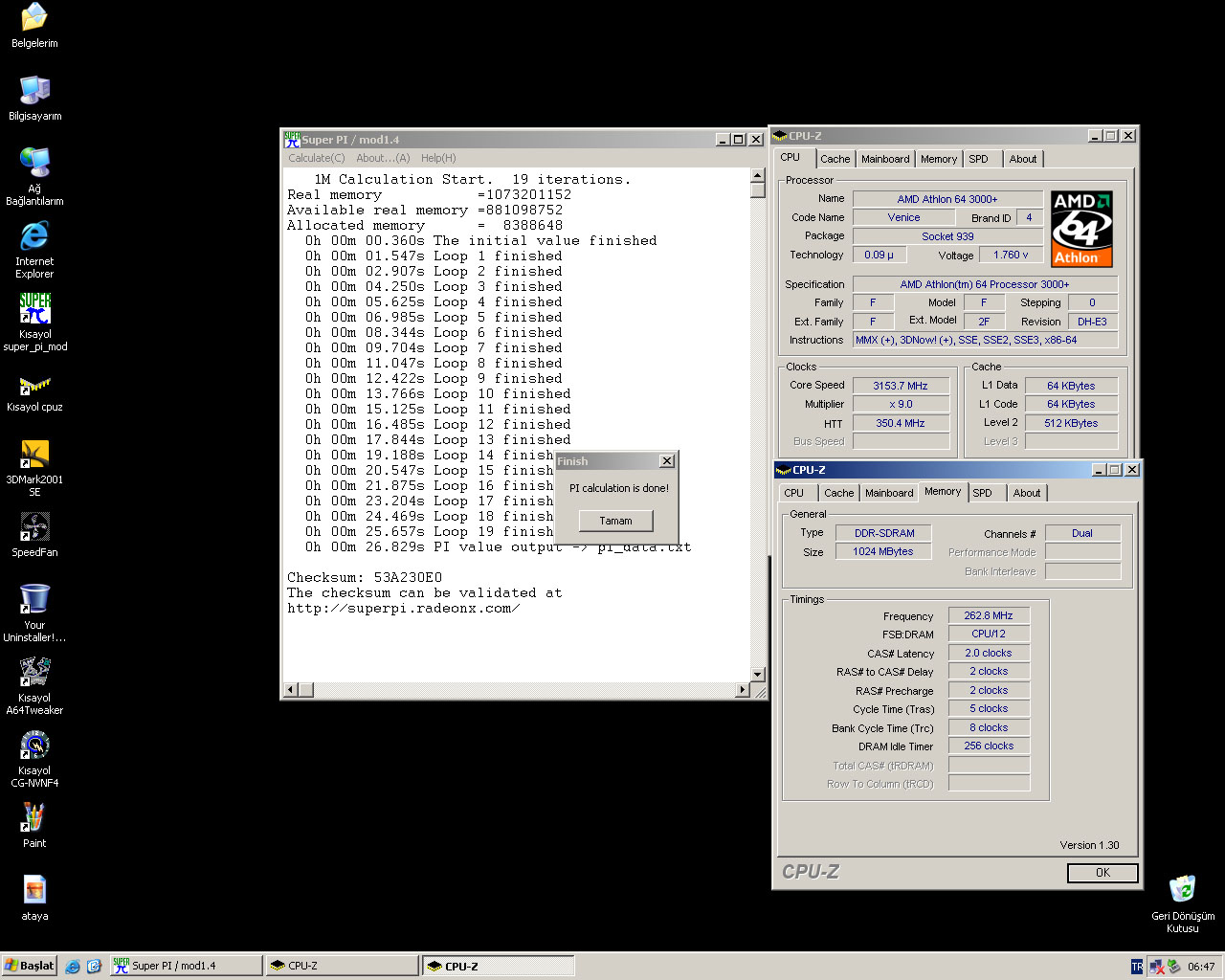Open Ağ Bağlantılarım desktop icon

(x=34, y=163)
